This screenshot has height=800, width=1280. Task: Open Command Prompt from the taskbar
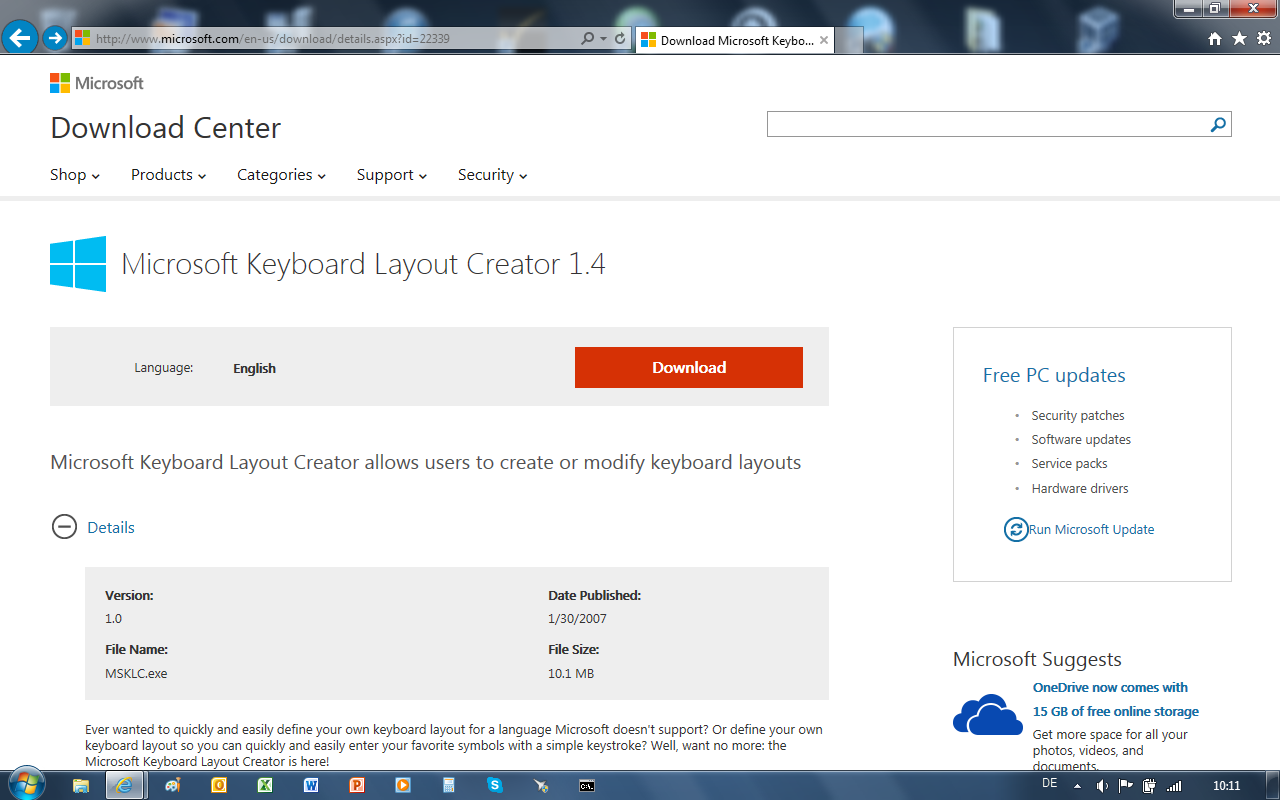[587, 785]
